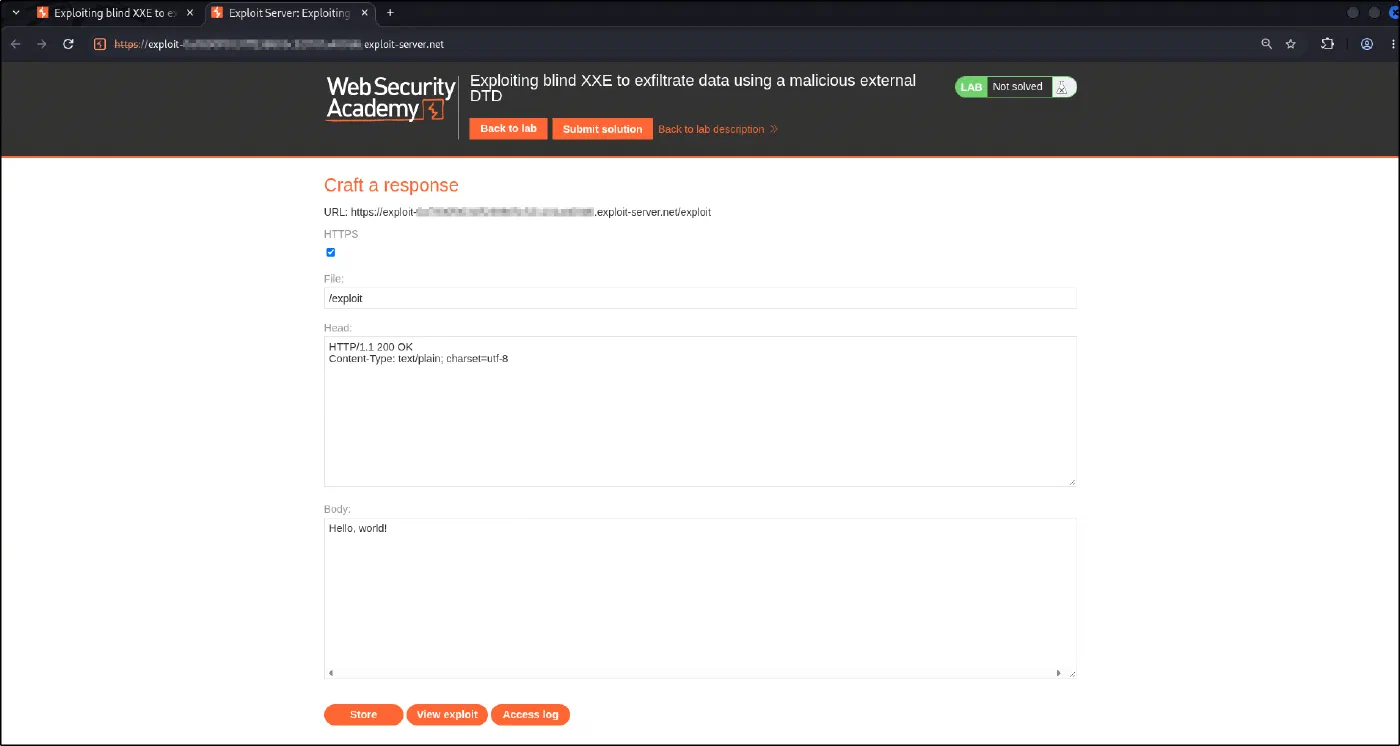Click the Web Security Academy logo

(391, 99)
